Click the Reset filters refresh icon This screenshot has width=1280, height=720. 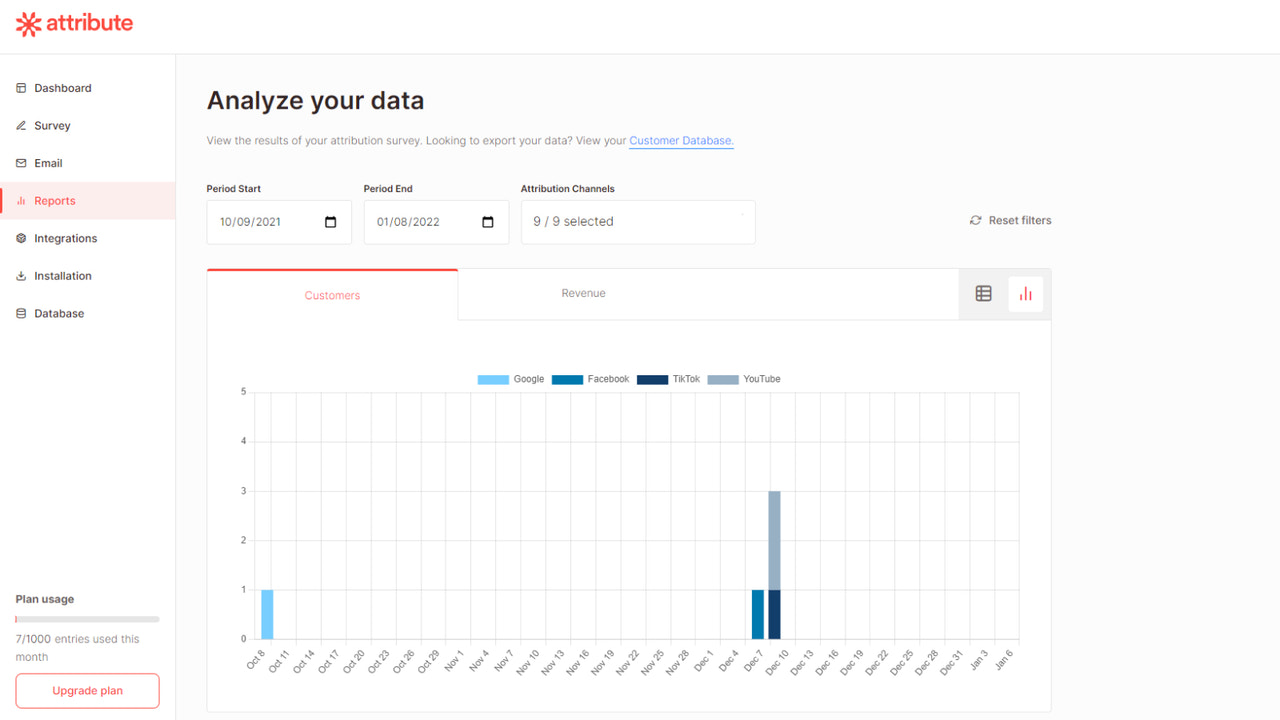975,220
